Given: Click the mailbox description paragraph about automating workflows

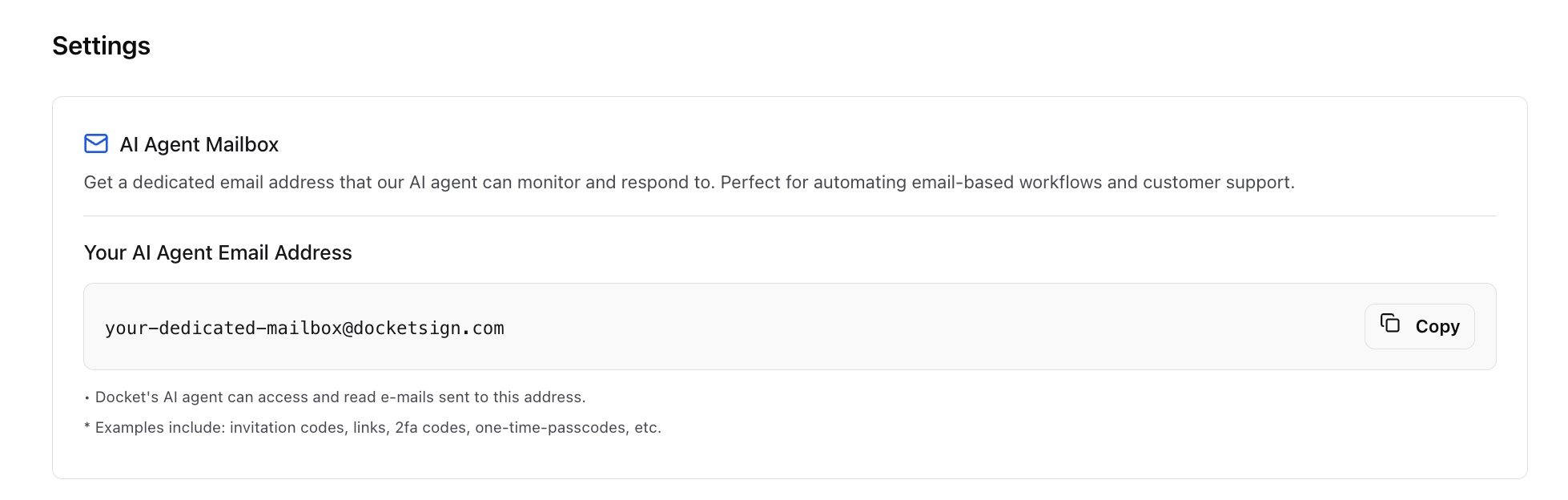Looking at the screenshot, I should [689, 182].
